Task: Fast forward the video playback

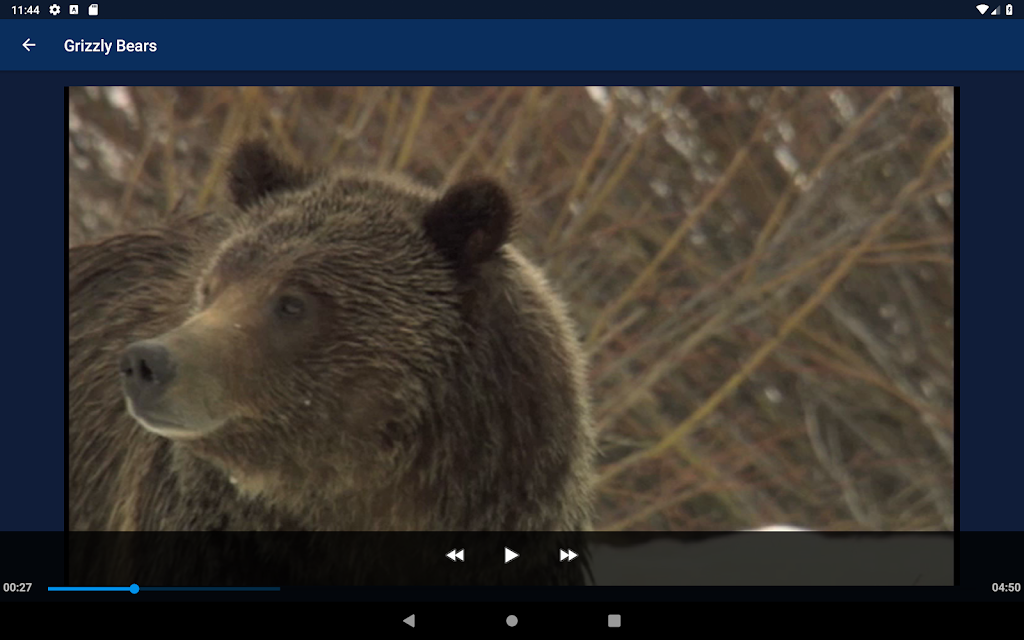Action: click(x=568, y=555)
